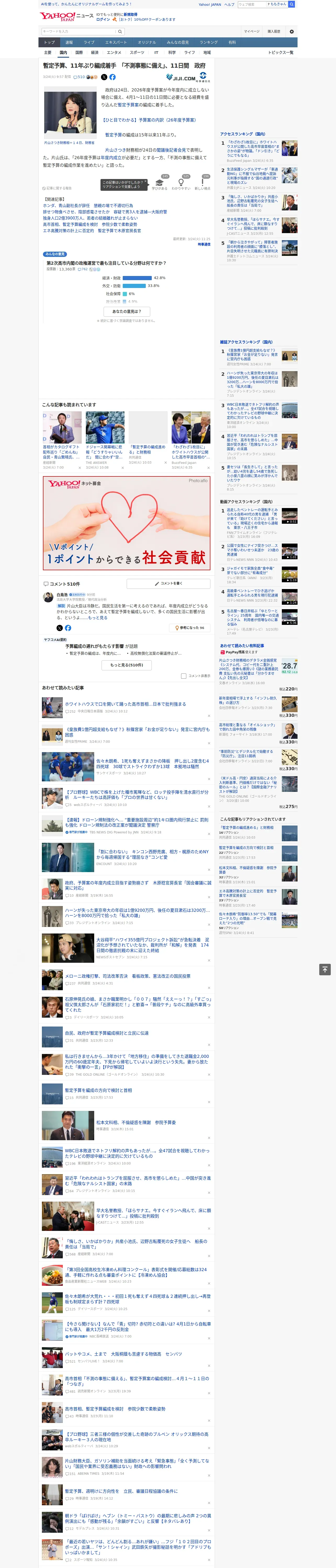Switch to the トップ tab
The height and width of the screenshot is (1568, 336).
point(49,43)
